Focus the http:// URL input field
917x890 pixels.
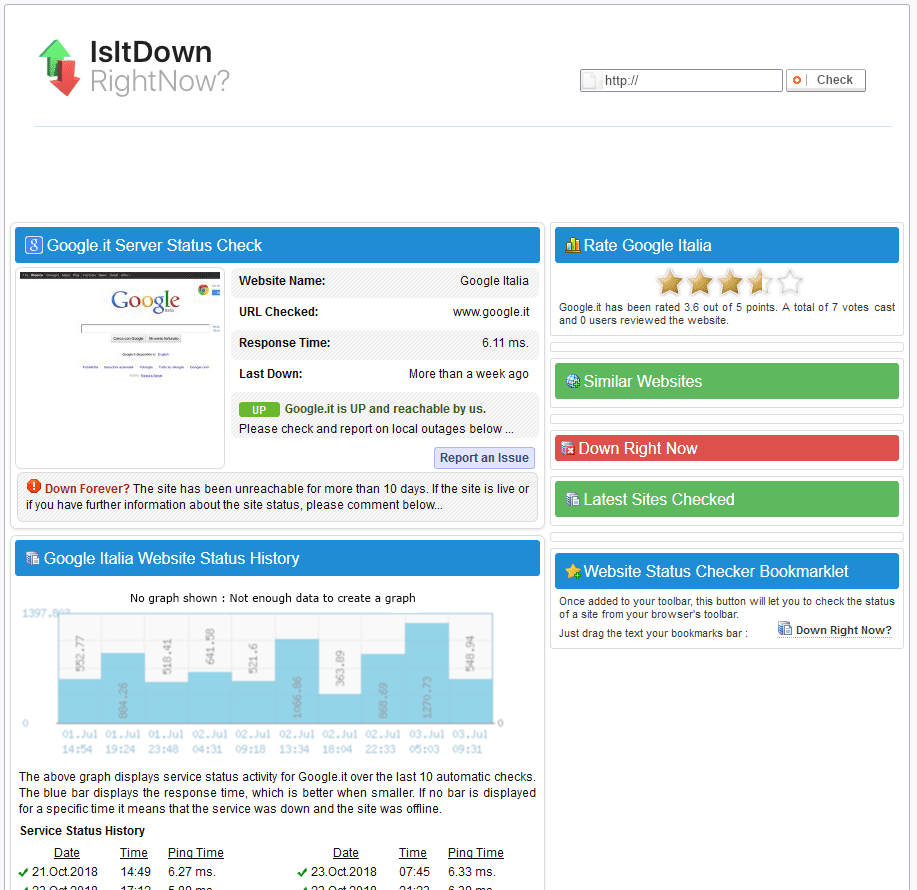(690, 81)
